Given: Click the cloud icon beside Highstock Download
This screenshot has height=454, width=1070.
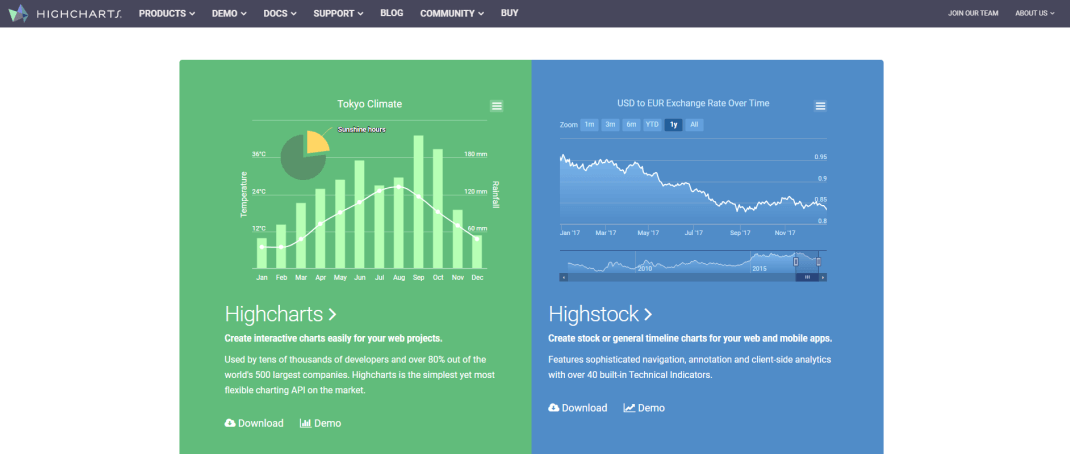Looking at the screenshot, I should [553, 408].
